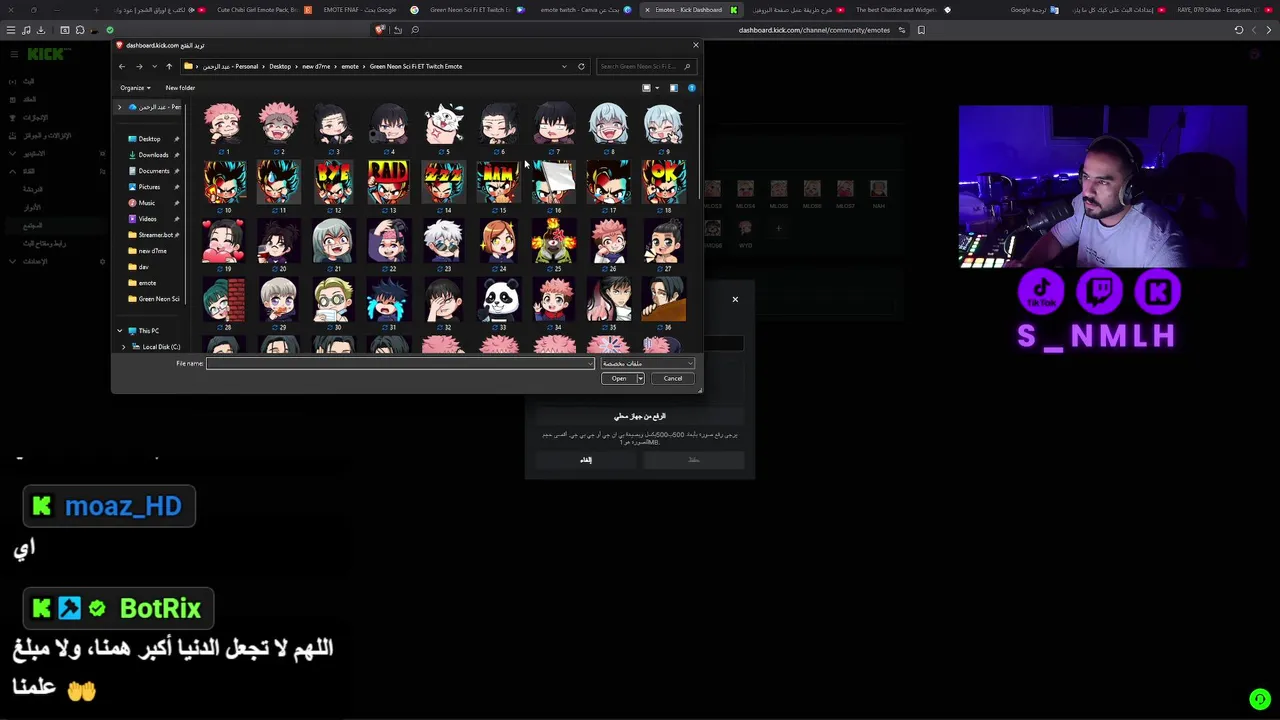Expand the OneDrive Personal tree node
The height and width of the screenshot is (720, 1280).
coord(119,107)
